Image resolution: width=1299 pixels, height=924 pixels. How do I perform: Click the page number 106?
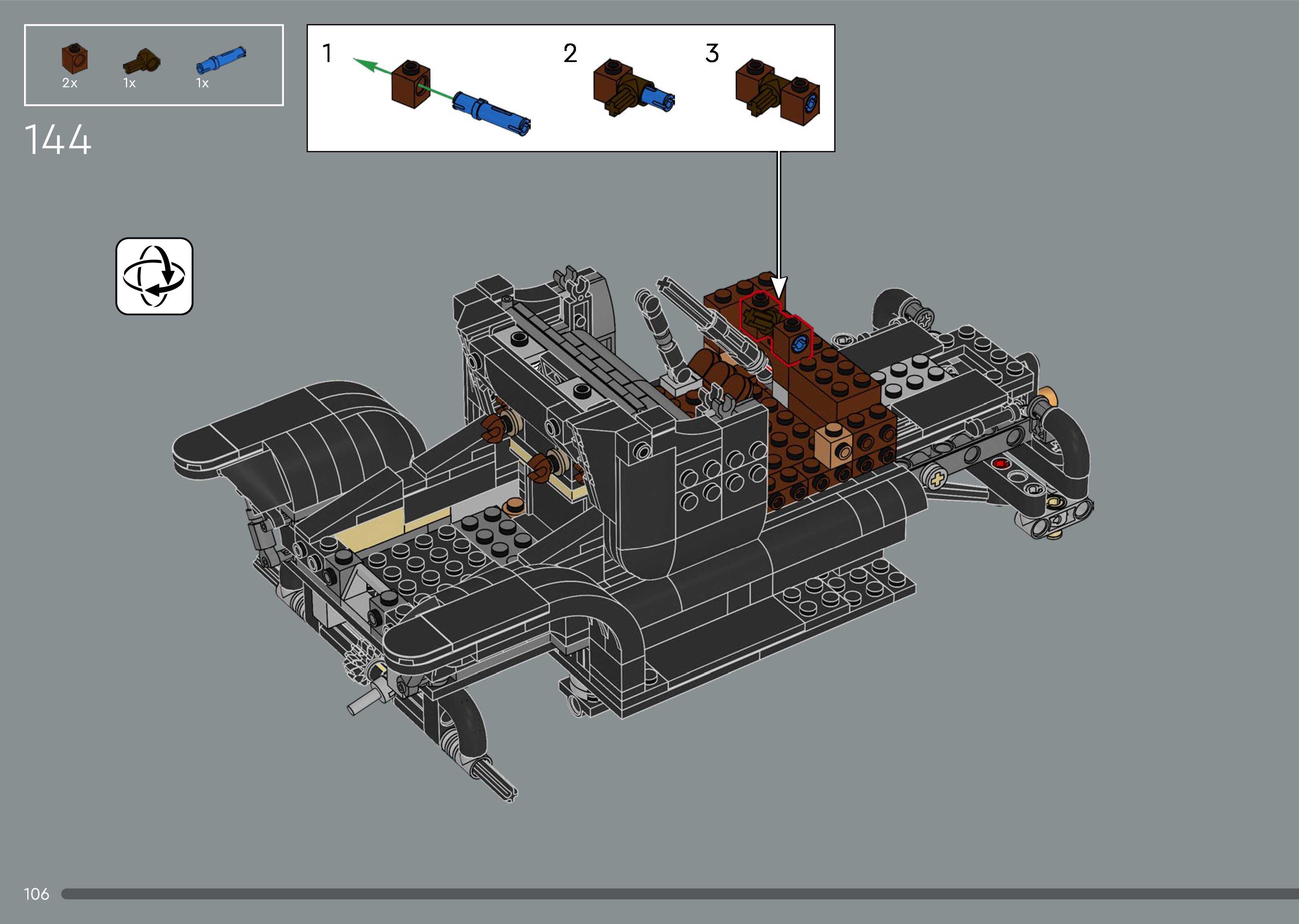coord(36,894)
